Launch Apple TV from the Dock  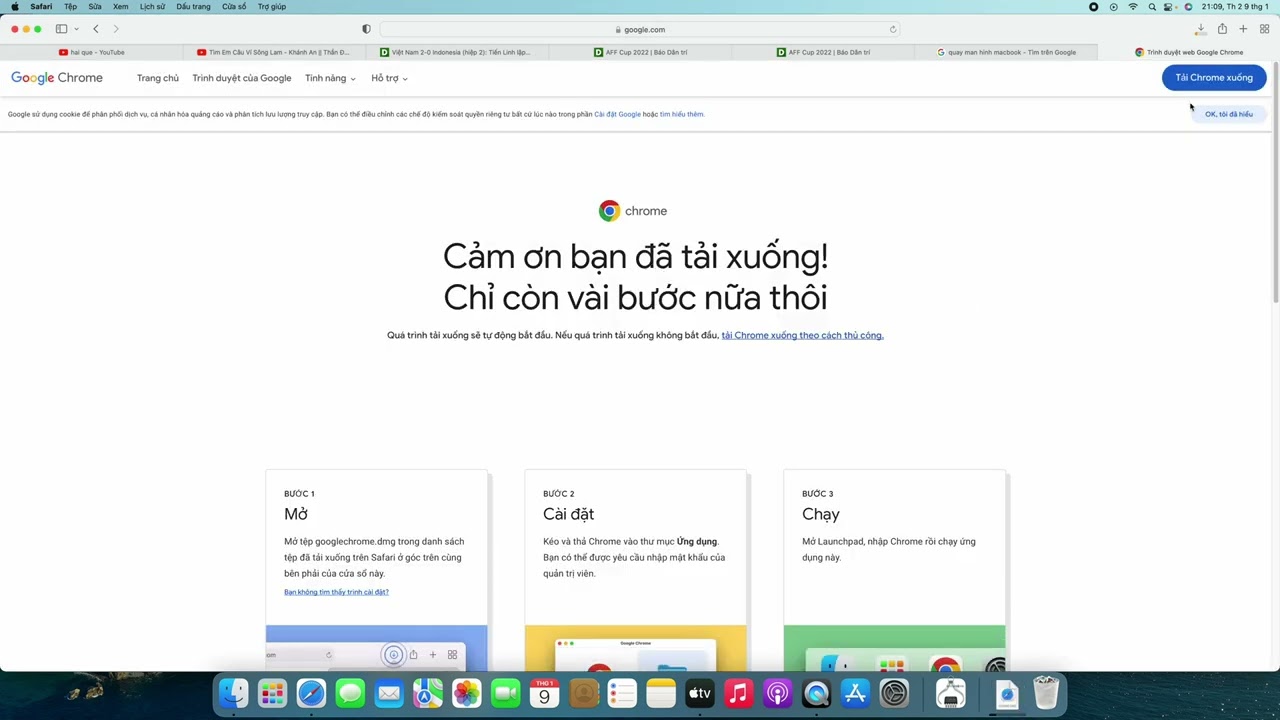[x=700, y=693]
